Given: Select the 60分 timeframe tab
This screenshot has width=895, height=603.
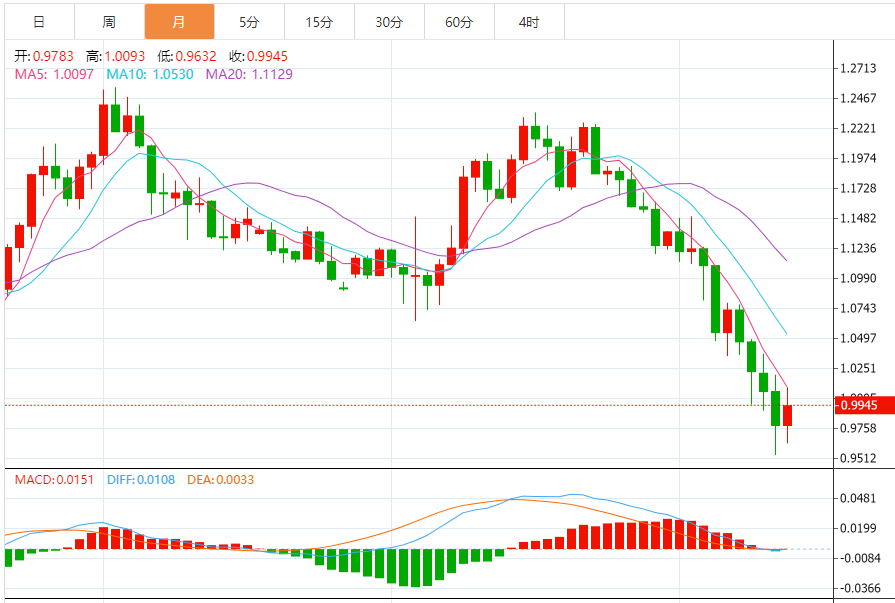Looking at the screenshot, I should (x=459, y=22).
